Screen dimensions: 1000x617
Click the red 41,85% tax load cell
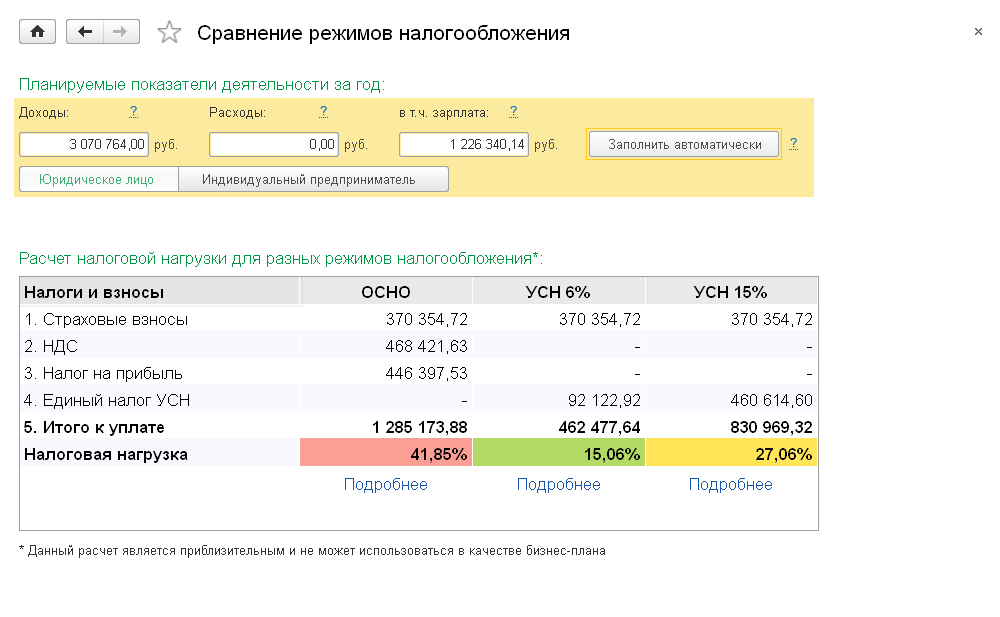coord(386,454)
